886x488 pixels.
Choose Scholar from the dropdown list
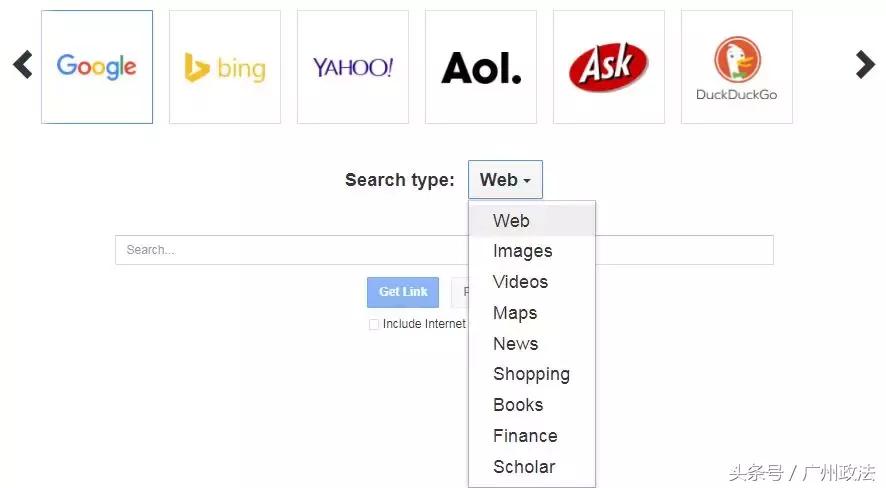pyautogui.click(x=524, y=467)
